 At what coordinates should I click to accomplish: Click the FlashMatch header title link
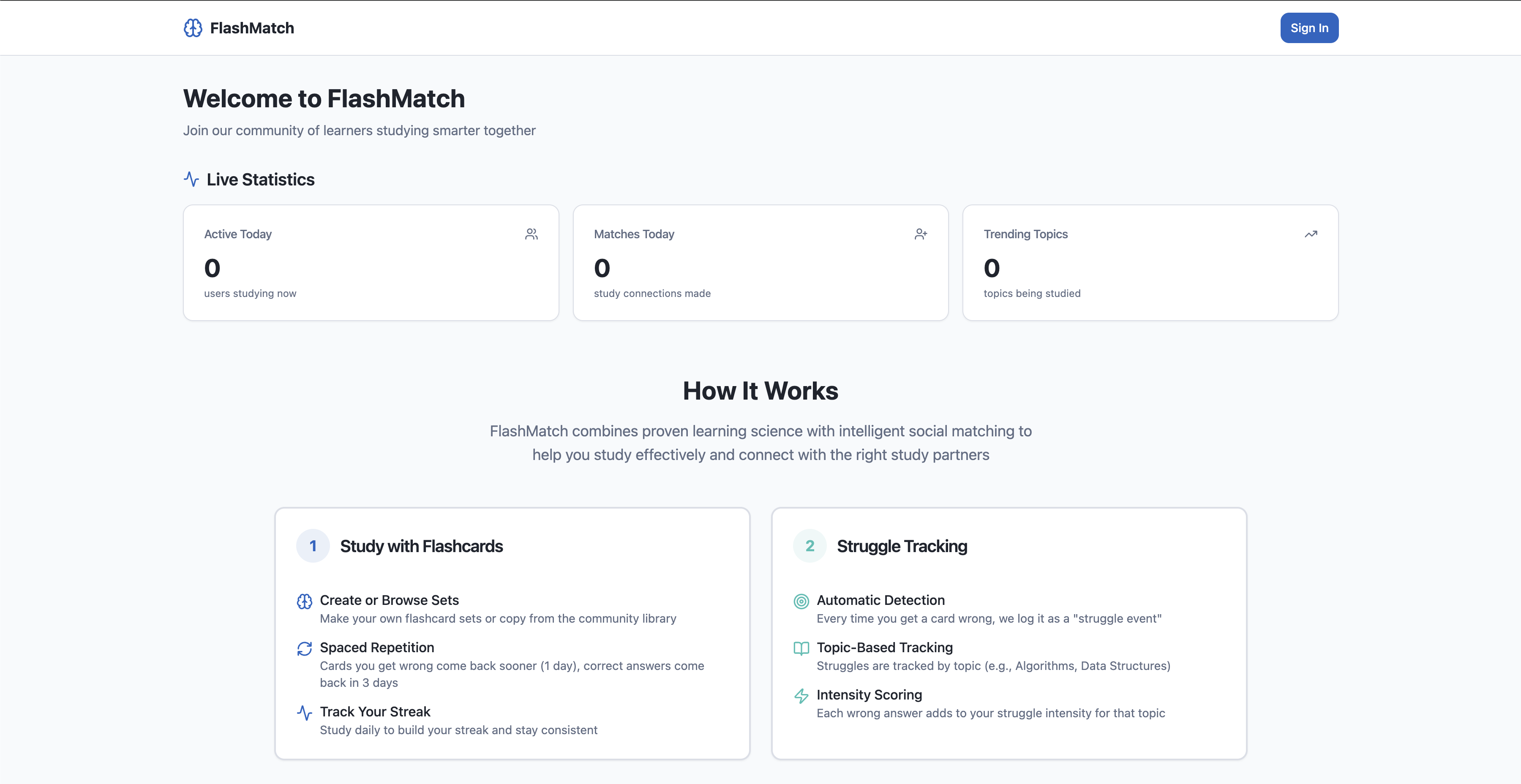(252, 28)
